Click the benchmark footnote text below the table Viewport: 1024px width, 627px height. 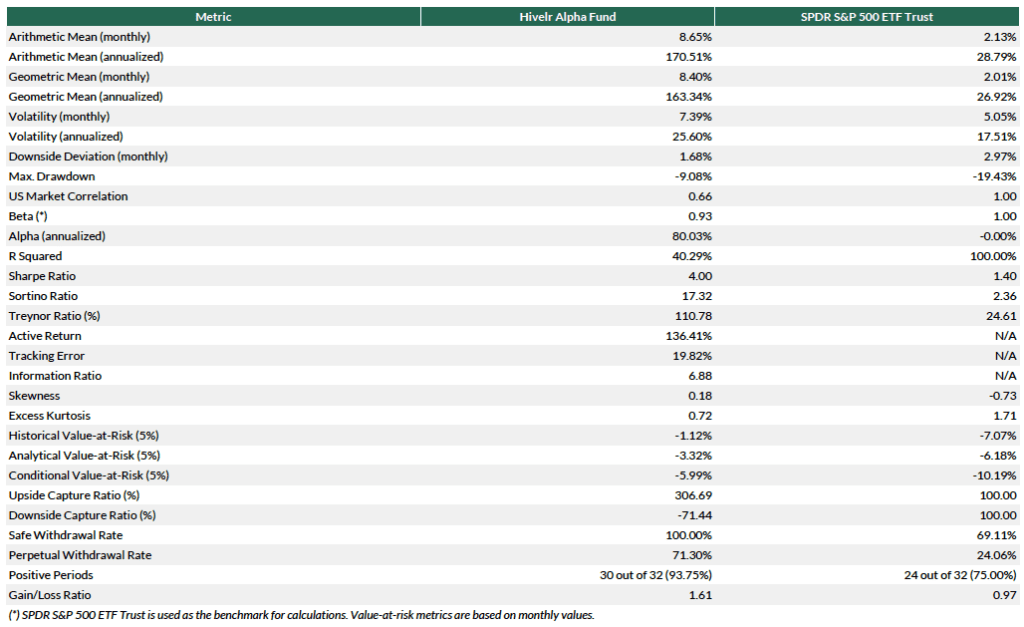click(301, 615)
